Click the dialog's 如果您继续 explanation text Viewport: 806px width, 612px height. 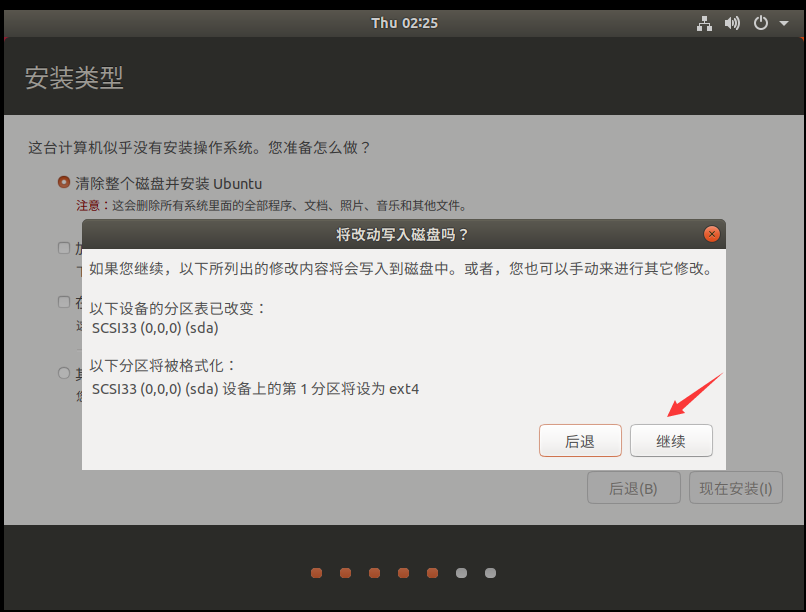click(x=401, y=268)
